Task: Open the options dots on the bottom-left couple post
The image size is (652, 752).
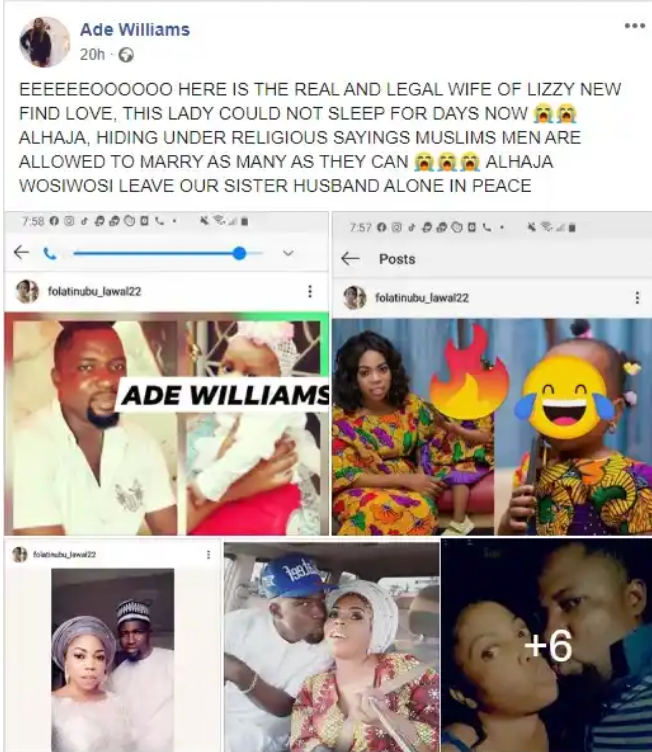Action: (x=208, y=554)
